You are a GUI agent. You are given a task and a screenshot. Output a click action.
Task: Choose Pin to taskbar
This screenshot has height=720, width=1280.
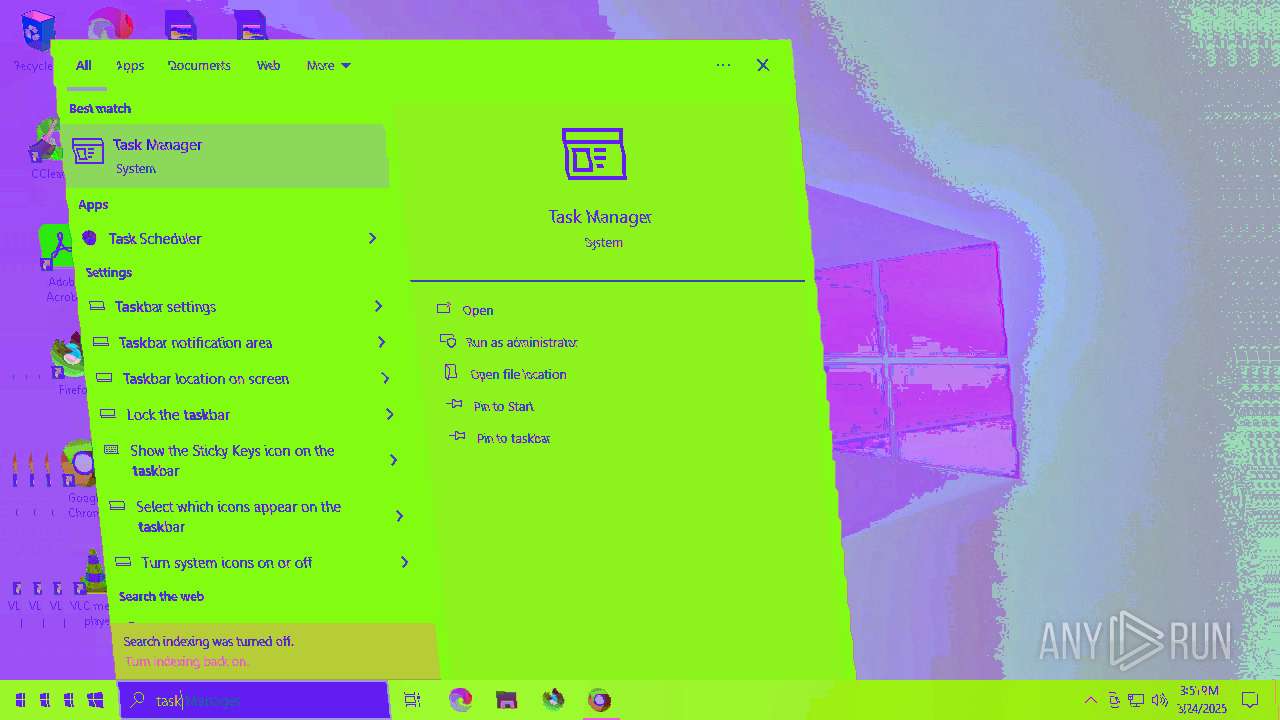click(x=513, y=438)
